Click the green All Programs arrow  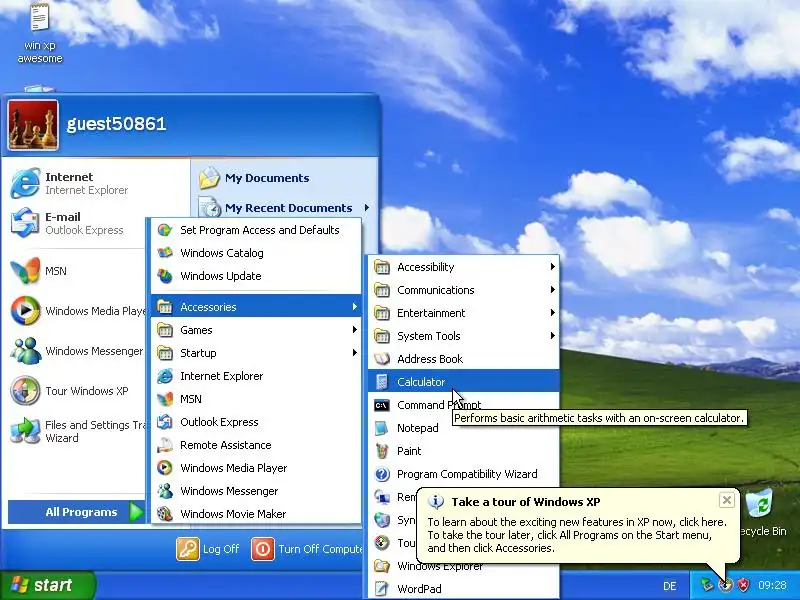136,512
